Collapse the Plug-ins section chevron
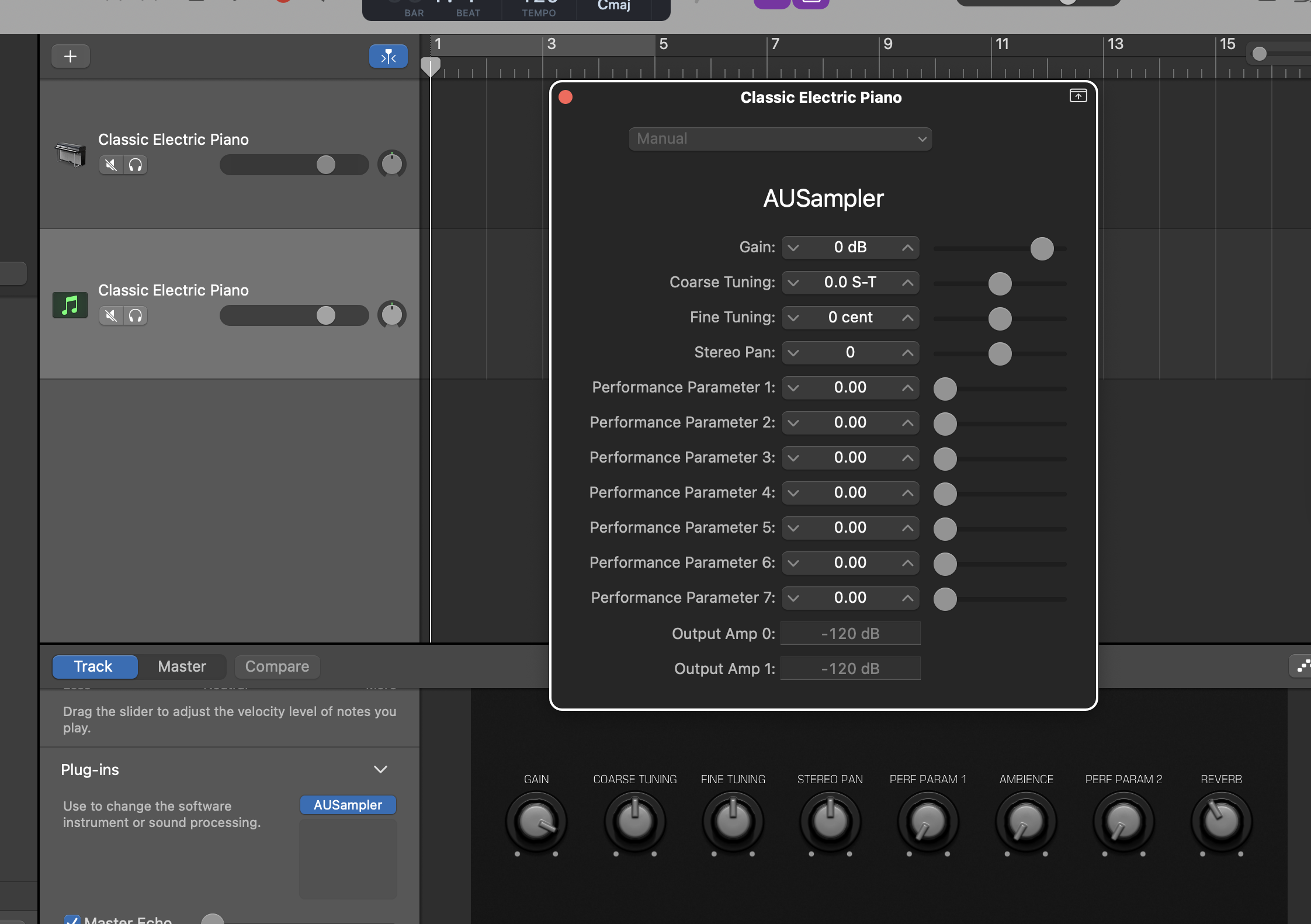1311x924 pixels. point(380,769)
